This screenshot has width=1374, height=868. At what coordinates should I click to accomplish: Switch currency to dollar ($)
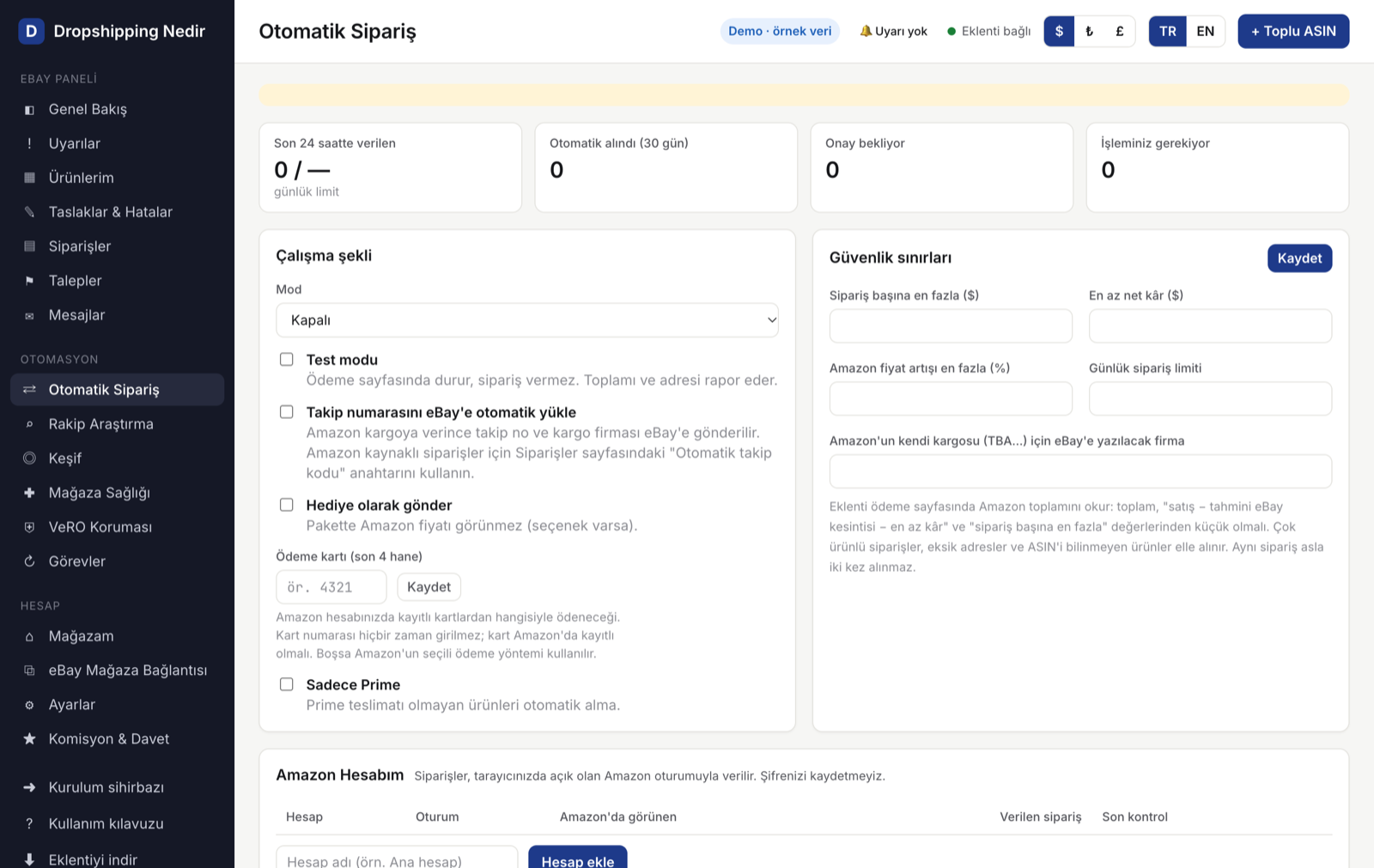coord(1059,31)
